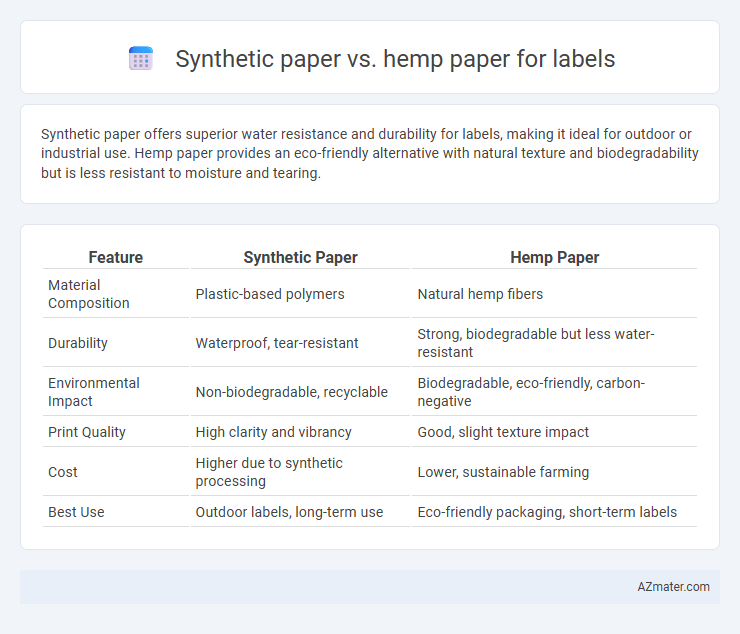
Task: Select the 'Synthetic Paper' column header
Action: [300, 257]
